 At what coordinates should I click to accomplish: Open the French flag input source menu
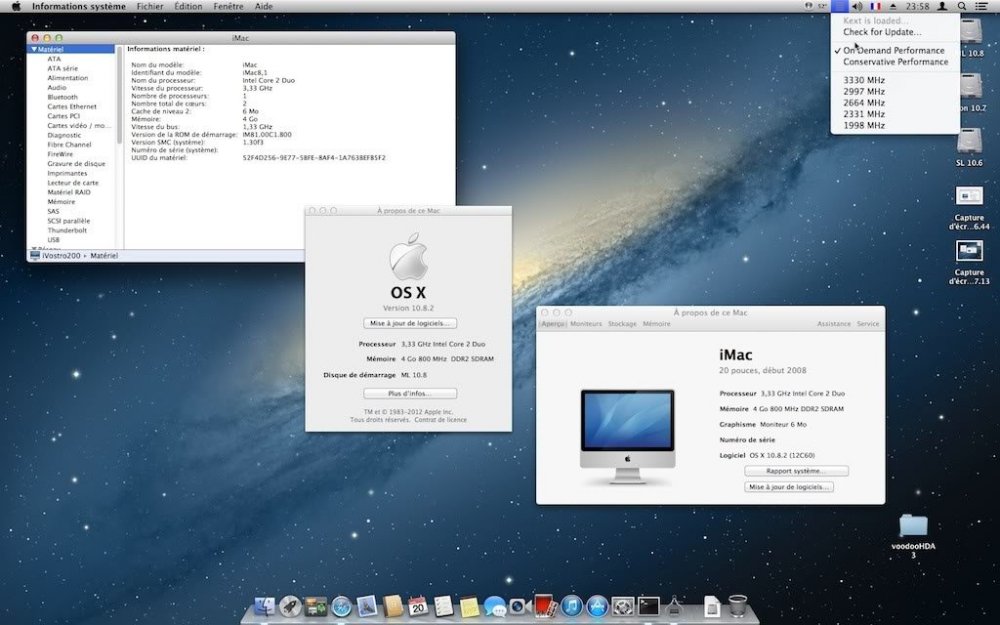pos(875,6)
